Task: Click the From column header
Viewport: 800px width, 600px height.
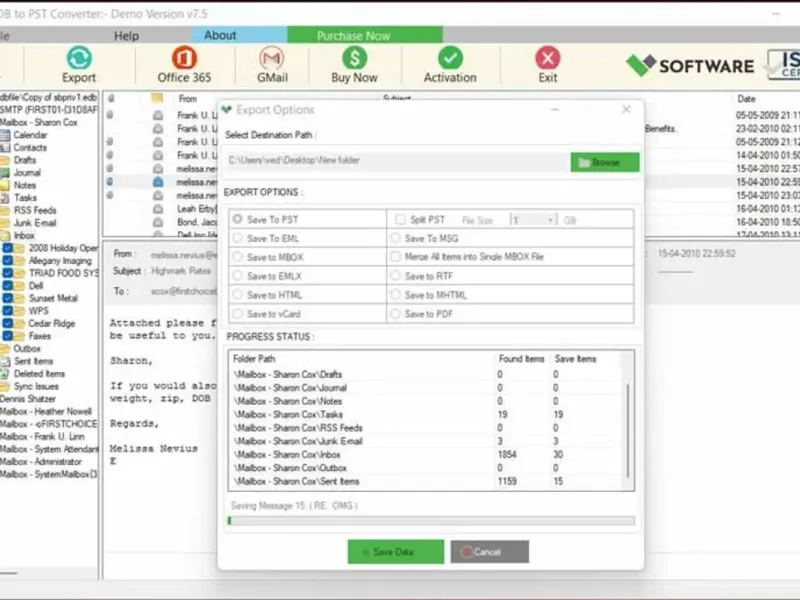Action: 187,99
